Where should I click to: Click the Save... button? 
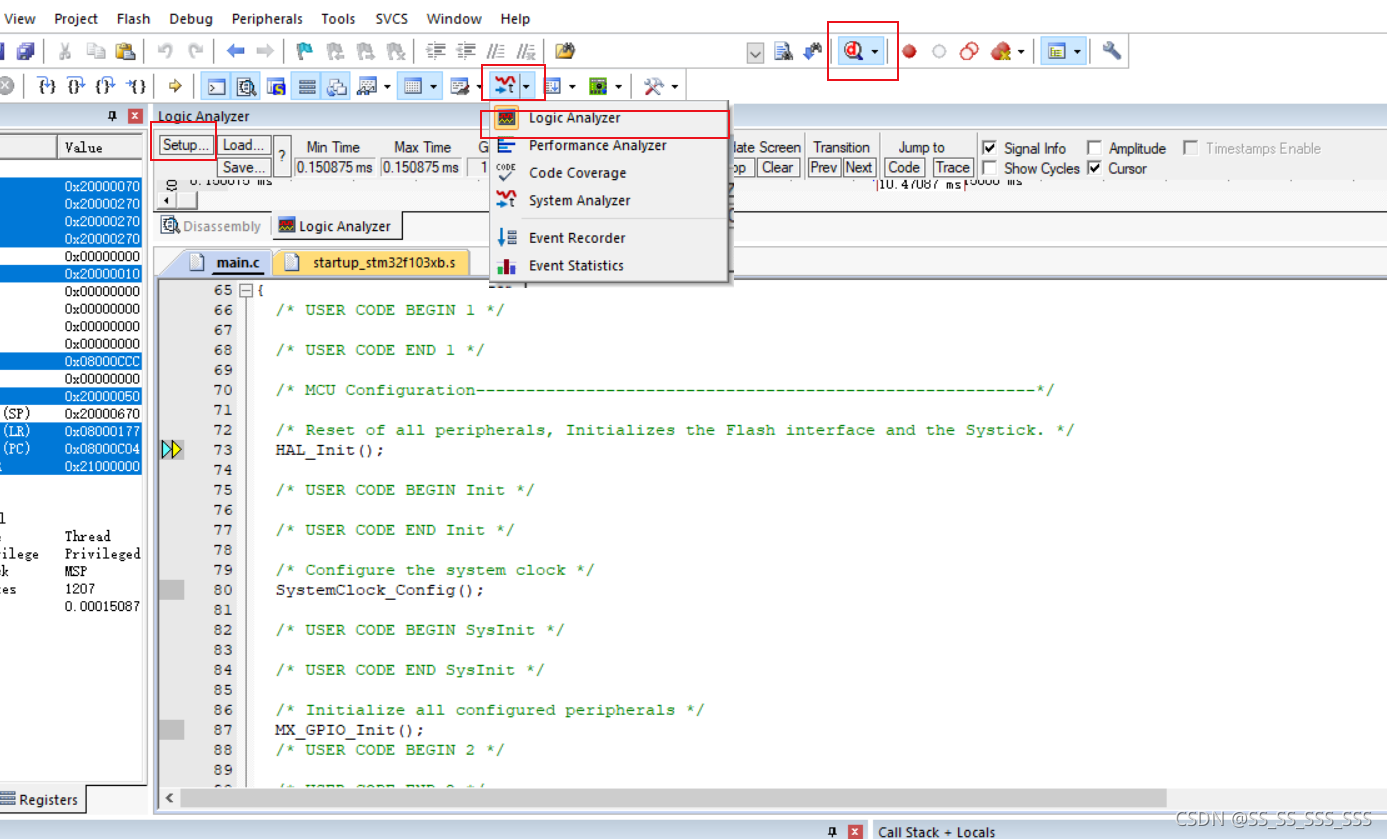tap(244, 168)
